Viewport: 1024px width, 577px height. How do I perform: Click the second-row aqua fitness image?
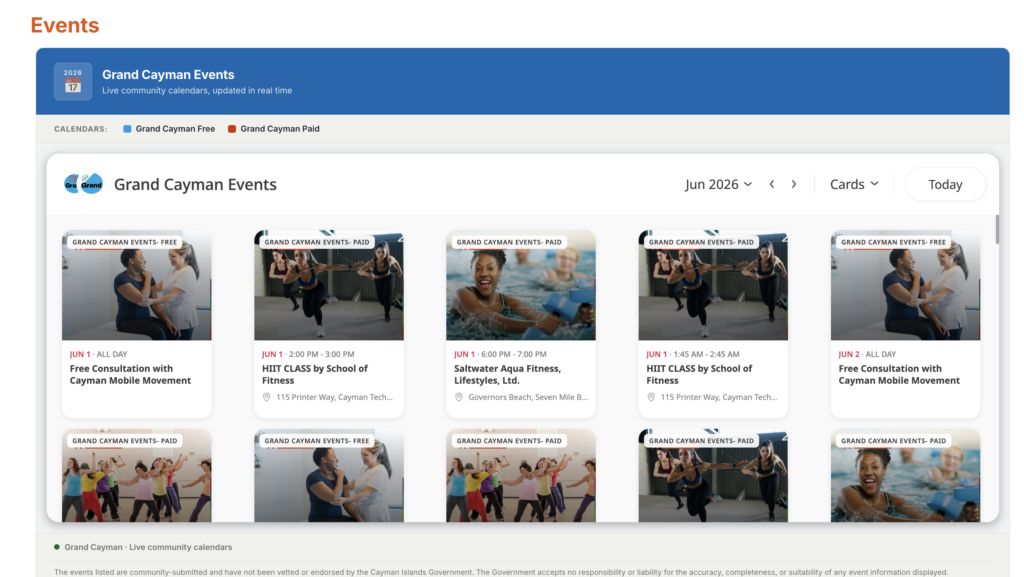(x=905, y=476)
